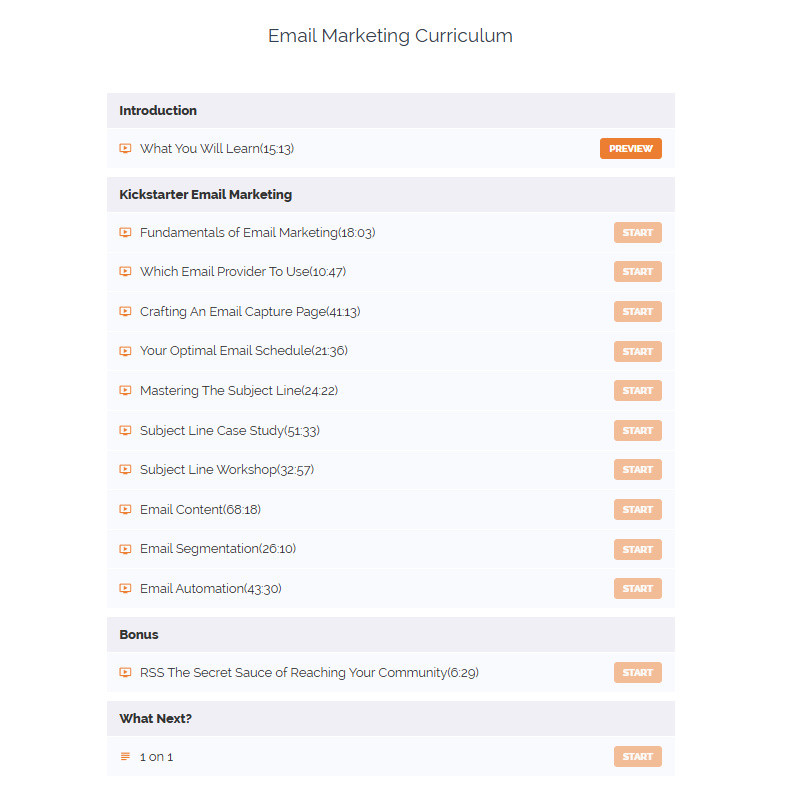800x800 pixels.
Task: Open the Fundamentals of Email Marketing lesson title
Action: point(257,233)
